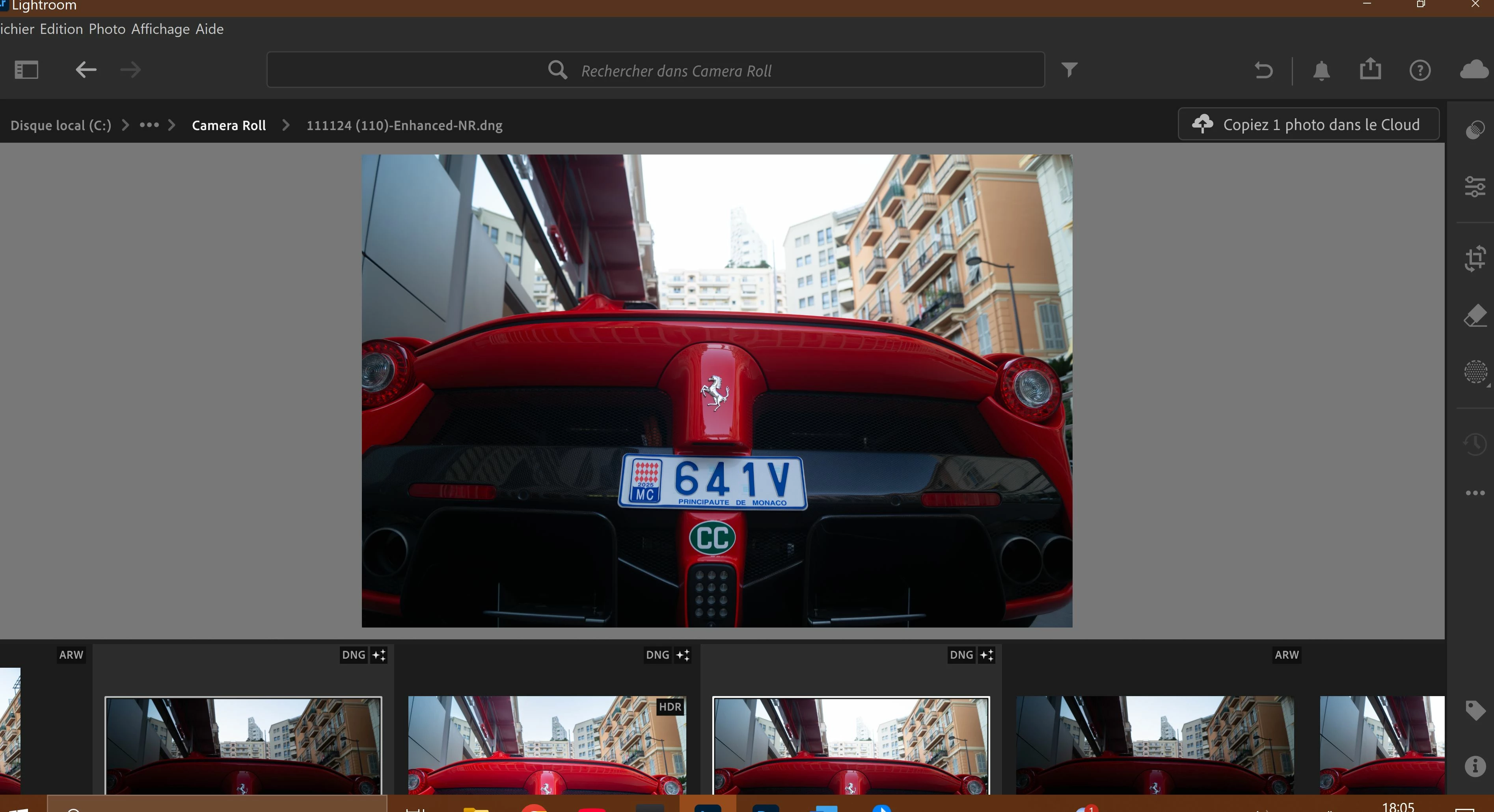1494x812 pixels.
Task: Open more options three-dot menu
Action: [x=1475, y=493]
